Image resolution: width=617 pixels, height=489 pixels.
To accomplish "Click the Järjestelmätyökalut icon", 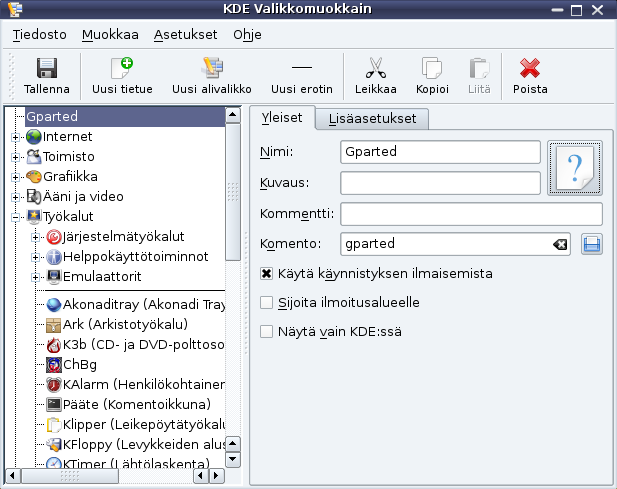I will coord(54,236).
